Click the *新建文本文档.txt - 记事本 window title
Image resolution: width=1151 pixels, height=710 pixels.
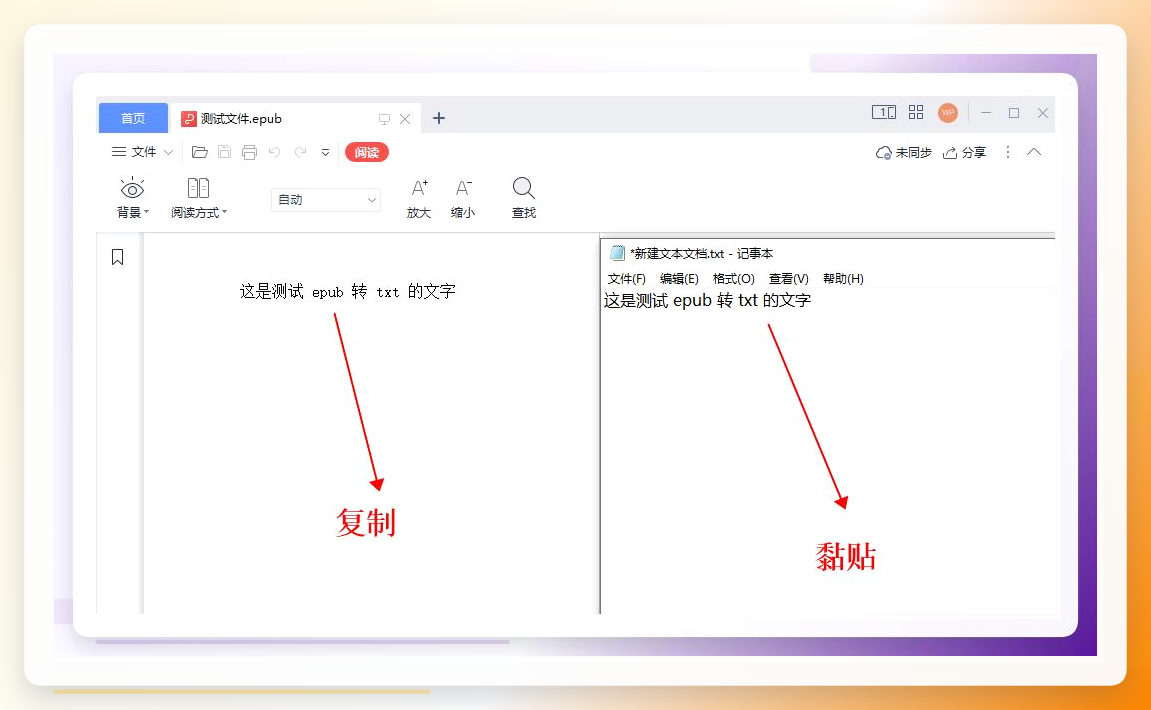[x=702, y=253]
